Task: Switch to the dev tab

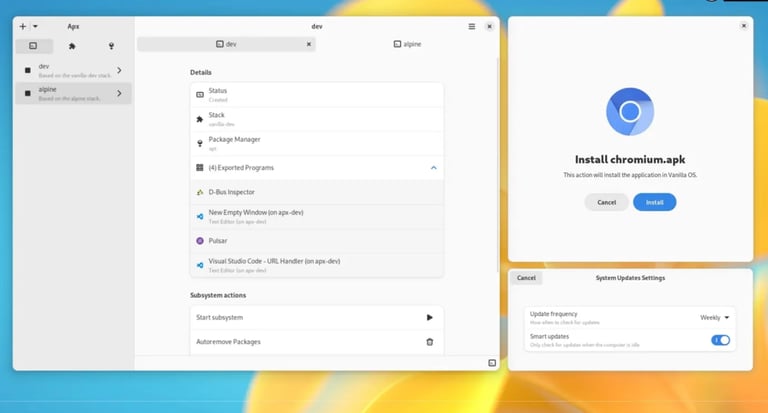Action: pos(226,44)
